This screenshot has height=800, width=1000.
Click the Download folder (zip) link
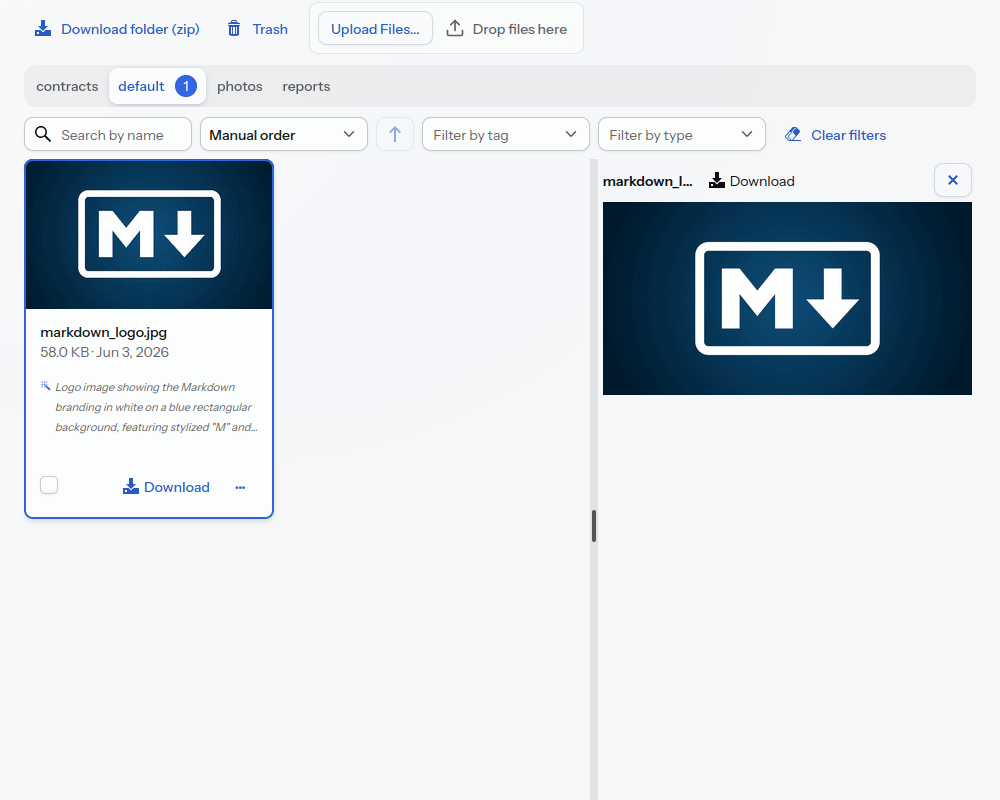[x=117, y=29]
